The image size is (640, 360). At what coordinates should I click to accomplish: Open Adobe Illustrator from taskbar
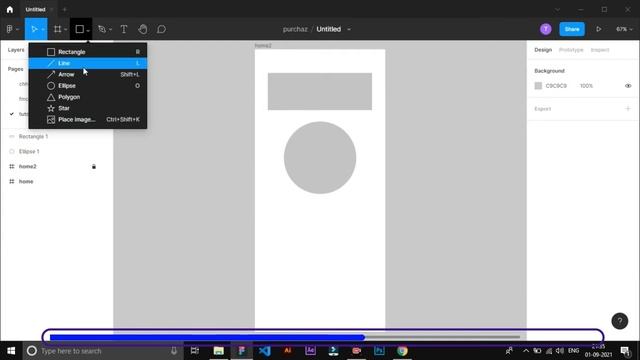pyautogui.click(x=287, y=351)
